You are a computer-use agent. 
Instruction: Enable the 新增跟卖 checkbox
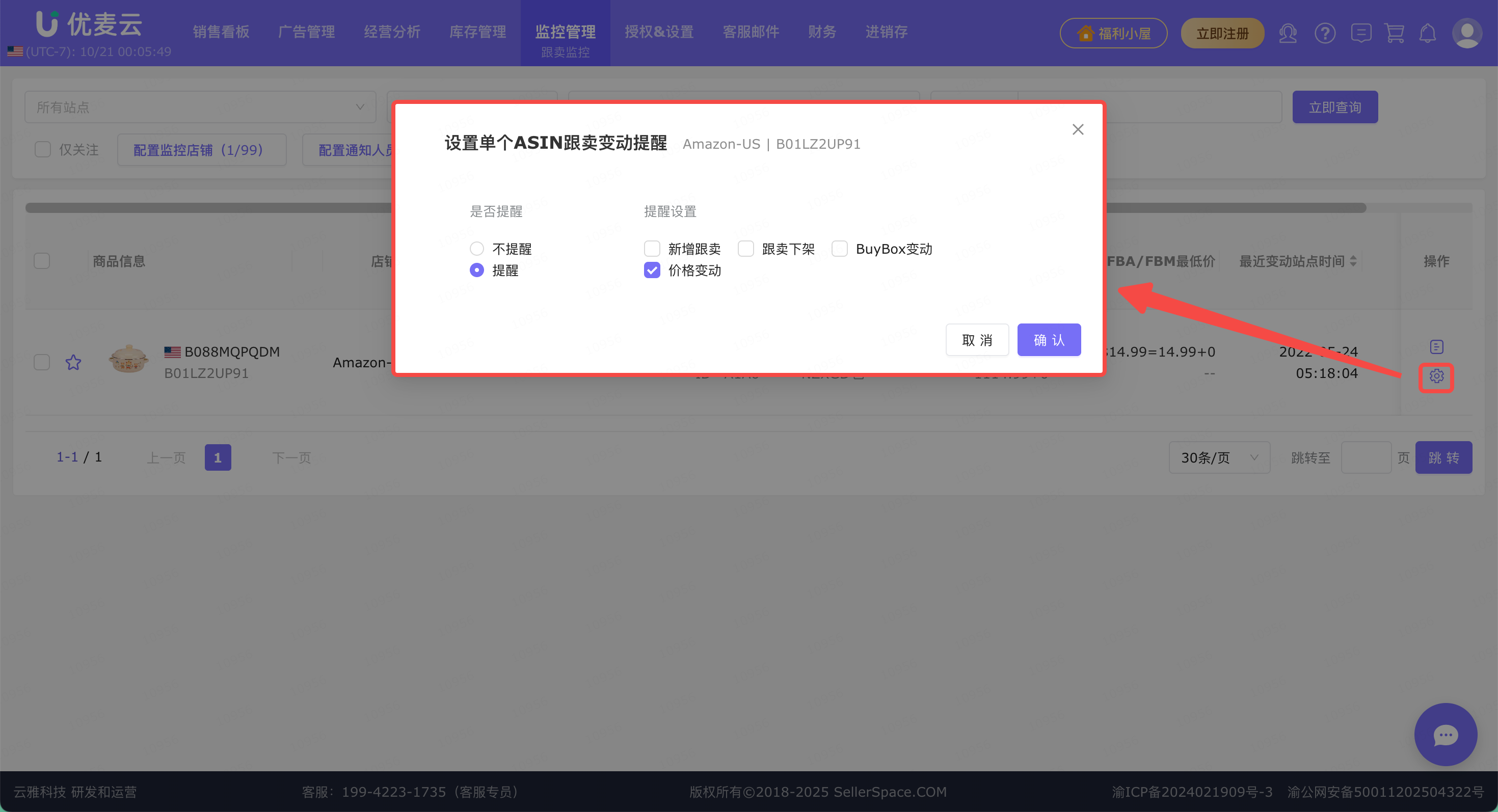(652, 249)
